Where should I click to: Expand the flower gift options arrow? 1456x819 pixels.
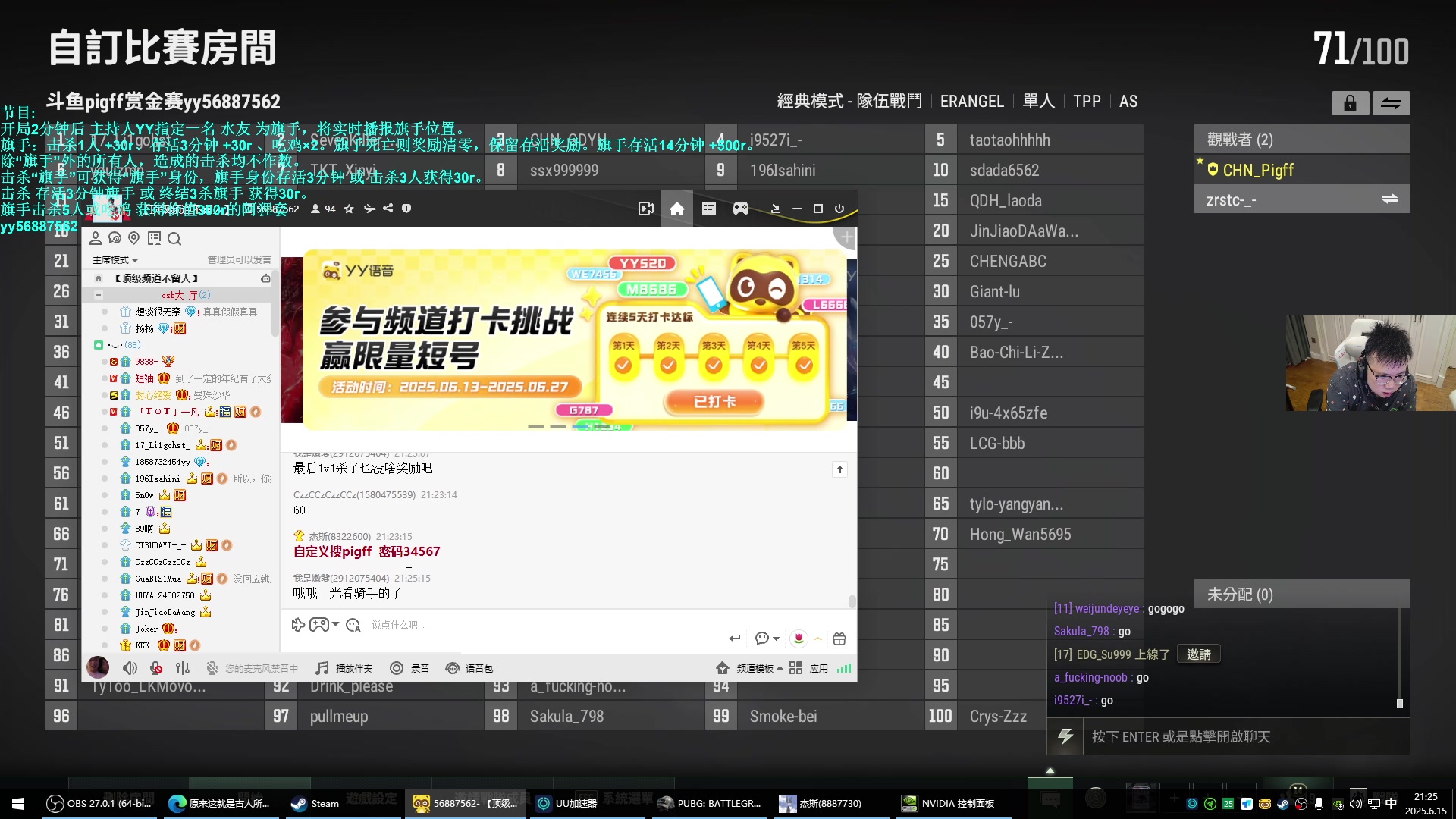click(818, 639)
